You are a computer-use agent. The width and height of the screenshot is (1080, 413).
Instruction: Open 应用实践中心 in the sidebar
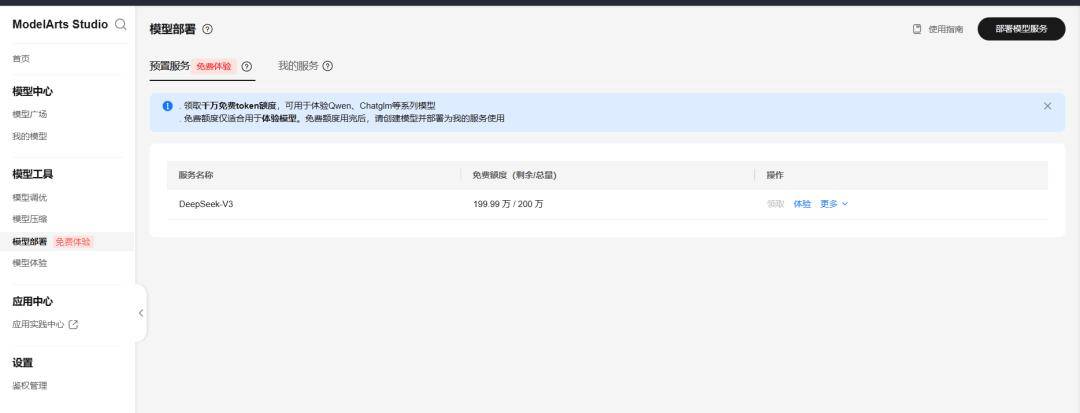(38, 324)
